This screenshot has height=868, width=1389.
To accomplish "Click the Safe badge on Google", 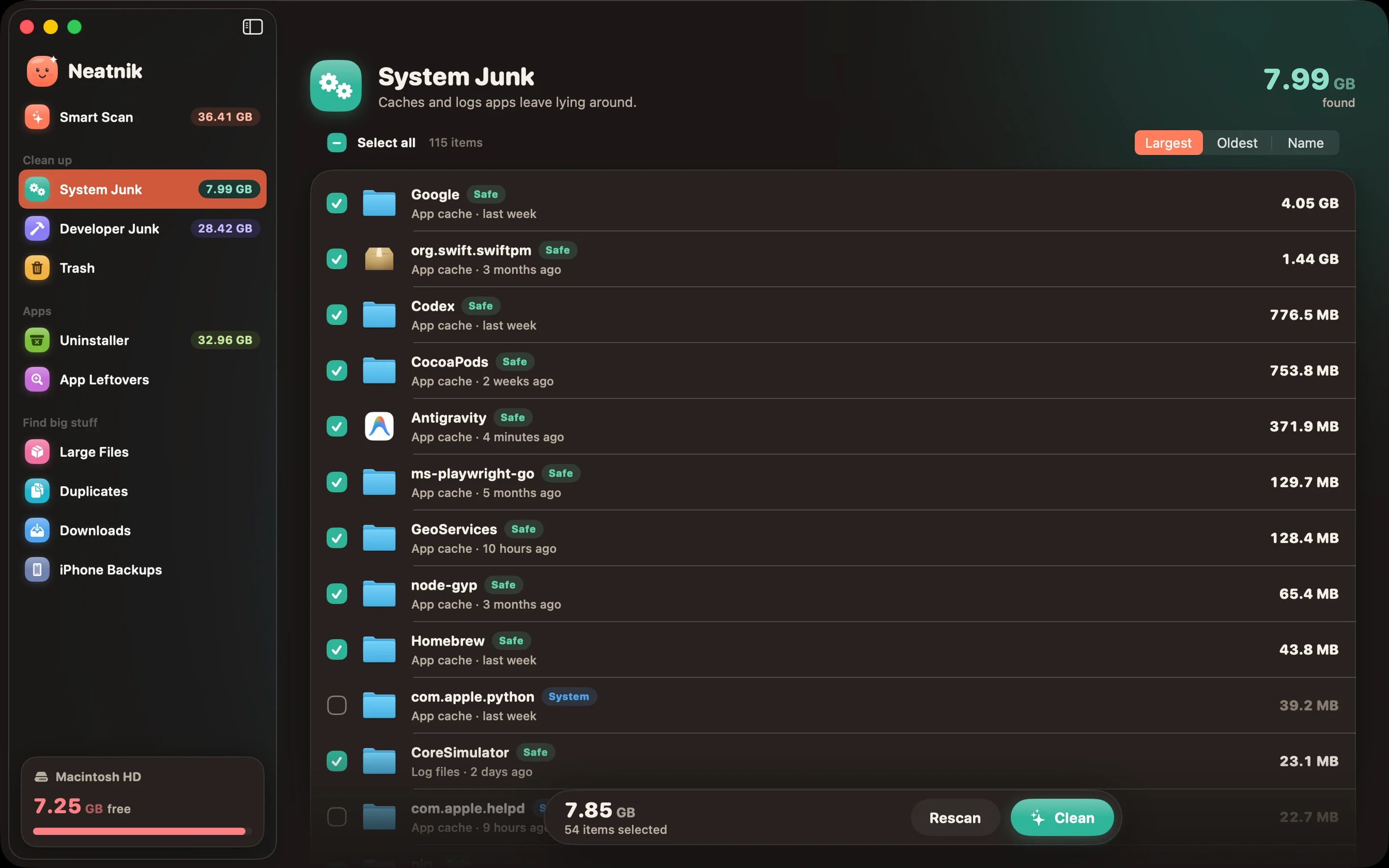I will point(486,194).
